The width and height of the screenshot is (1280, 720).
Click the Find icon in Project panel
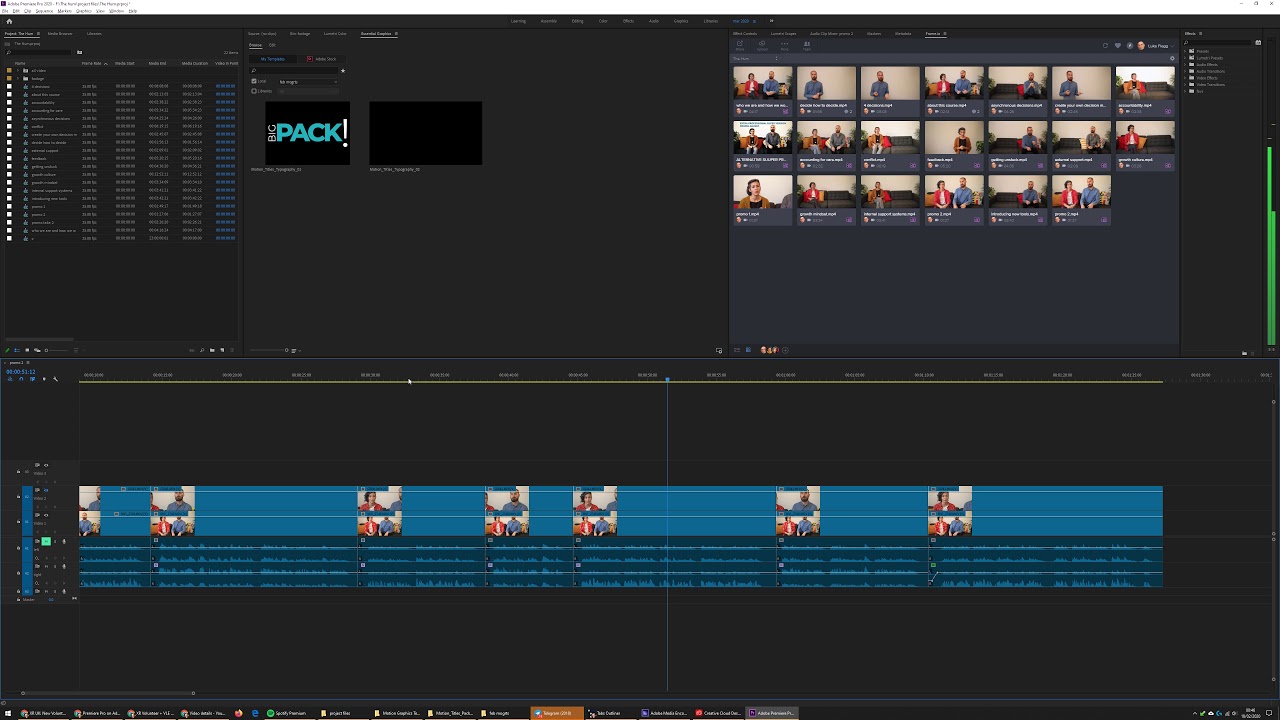(x=202, y=350)
